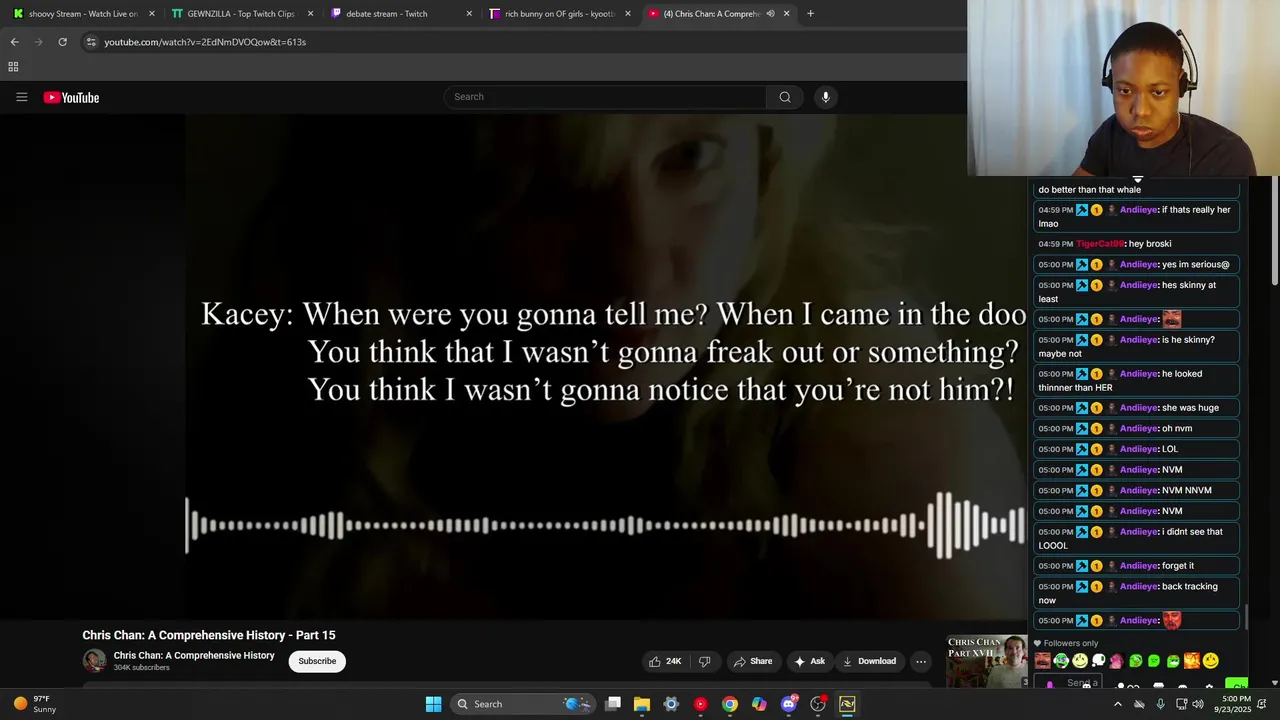Open the Chris Chan Part XVII thumbnail

click(987, 661)
